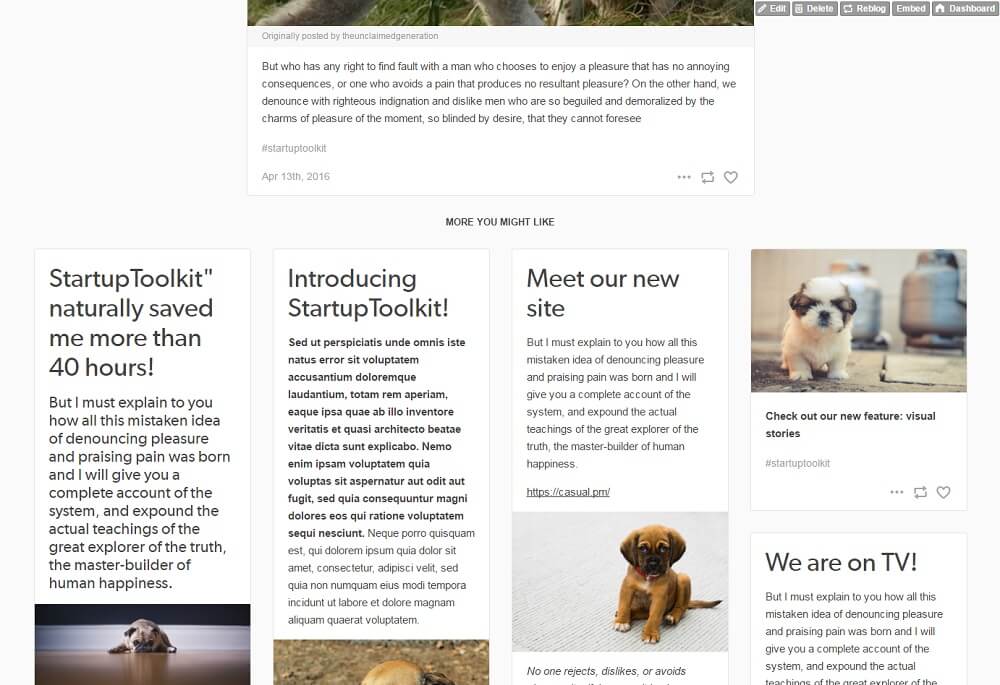1000x685 pixels.
Task: Select #startuptoolkit tag on visual stories card
Action: 797,463
